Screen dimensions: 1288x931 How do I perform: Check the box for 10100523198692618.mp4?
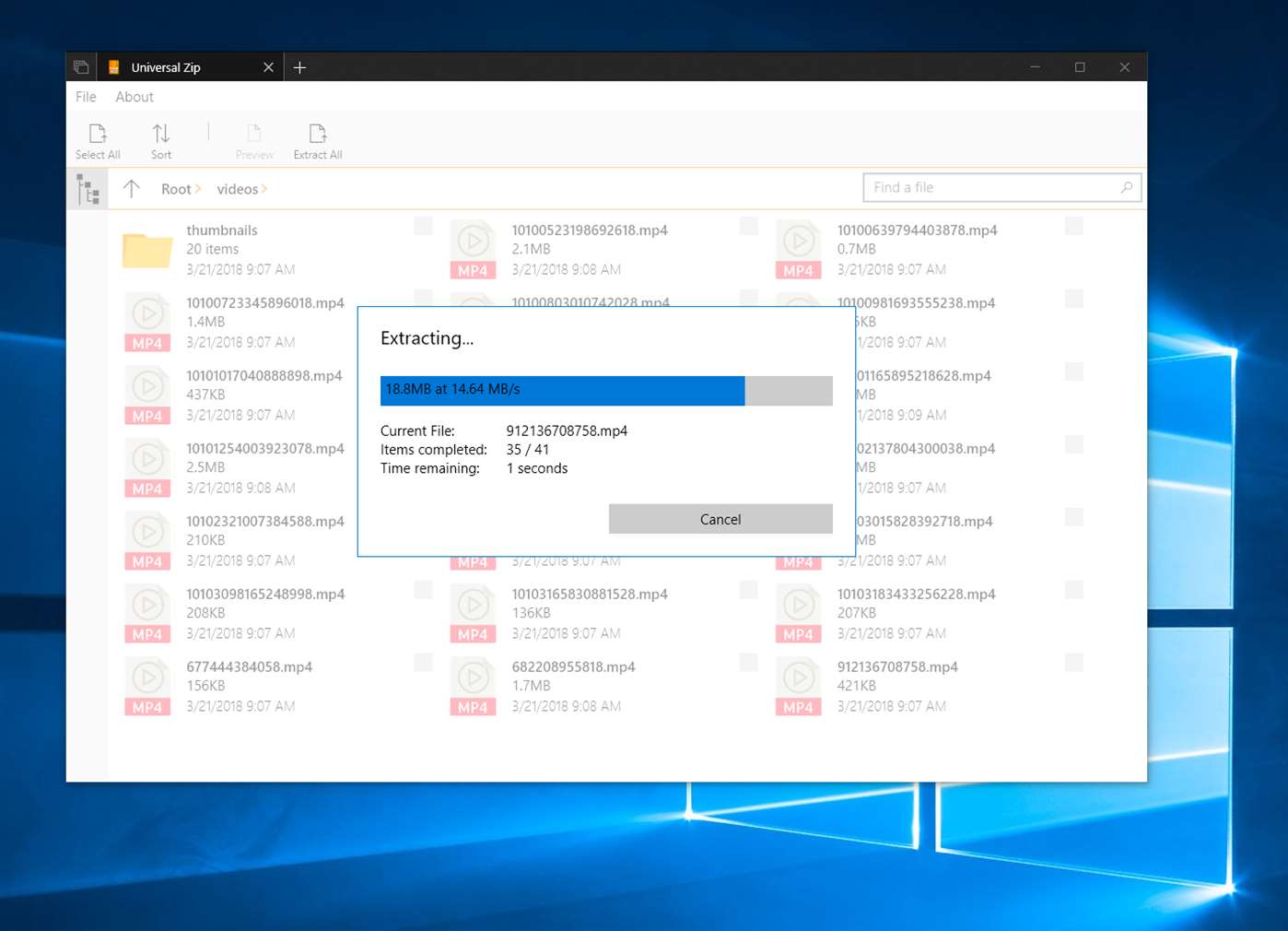(x=749, y=226)
